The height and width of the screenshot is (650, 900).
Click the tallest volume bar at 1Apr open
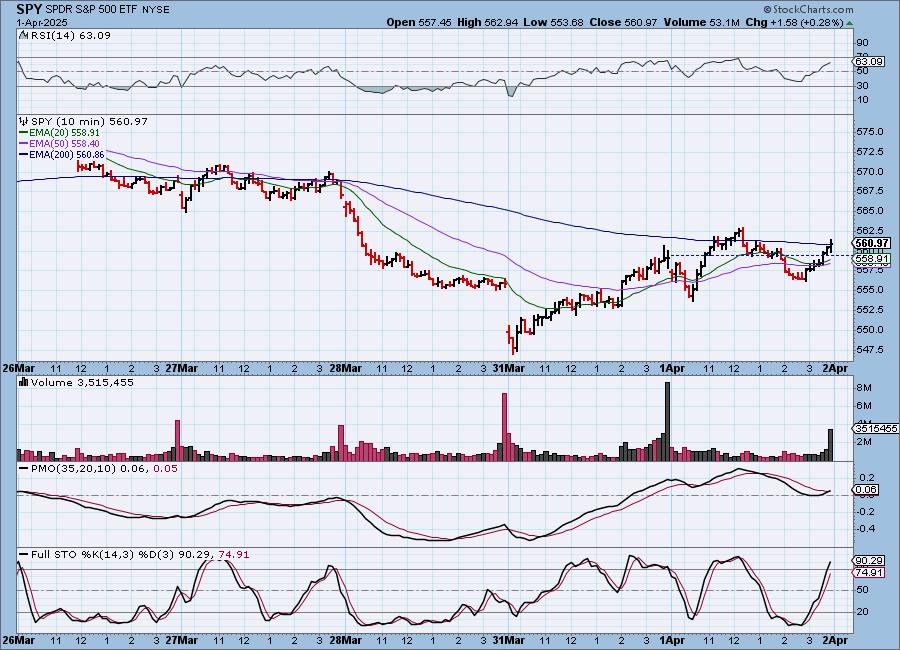tap(668, 421)
